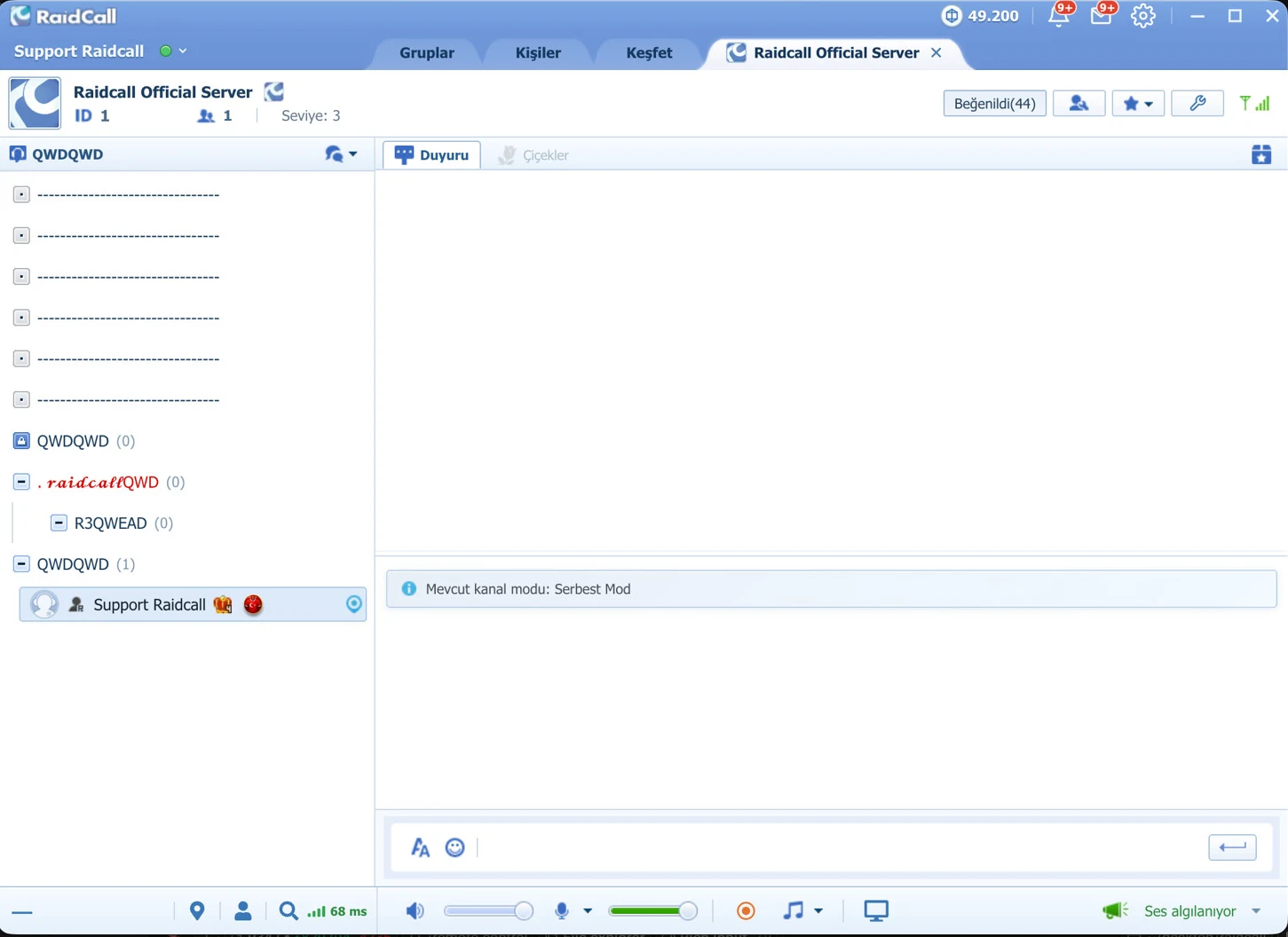
Task: Click the location pin icon
Action: pyautogui.click(x=197, y=911)
